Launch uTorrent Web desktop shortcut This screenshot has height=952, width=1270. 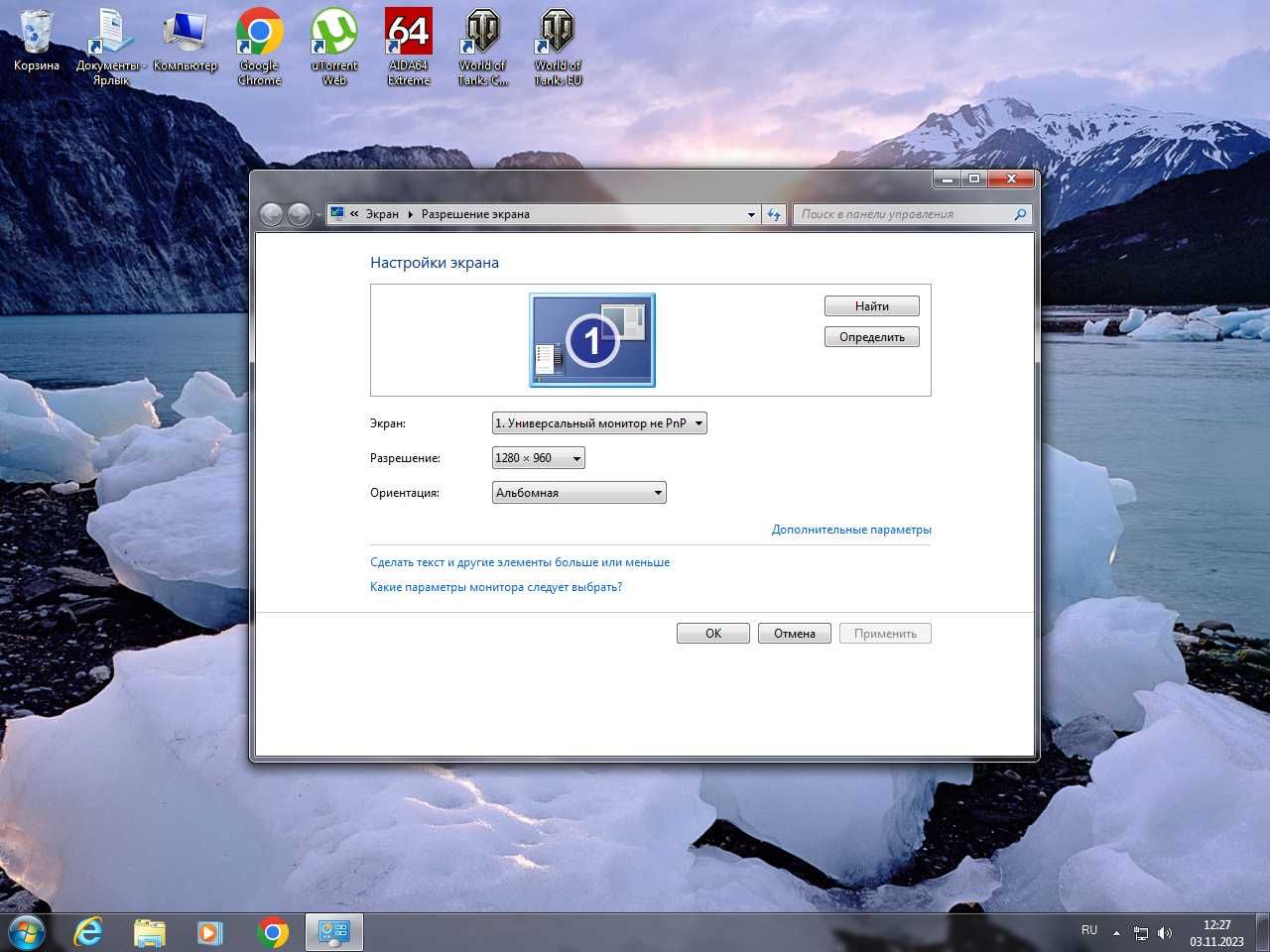pos(334,46)
